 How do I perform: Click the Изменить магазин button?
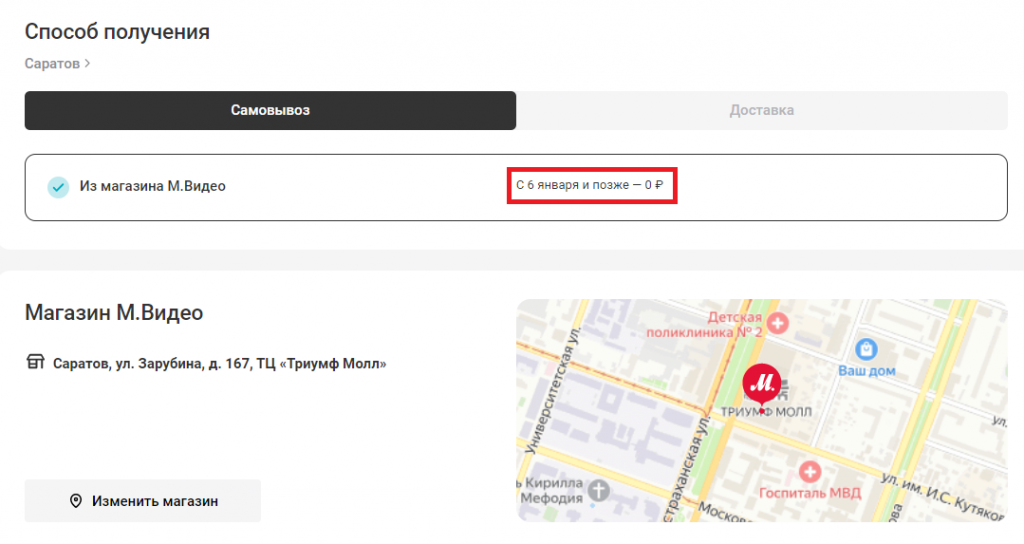pos(143,501)
